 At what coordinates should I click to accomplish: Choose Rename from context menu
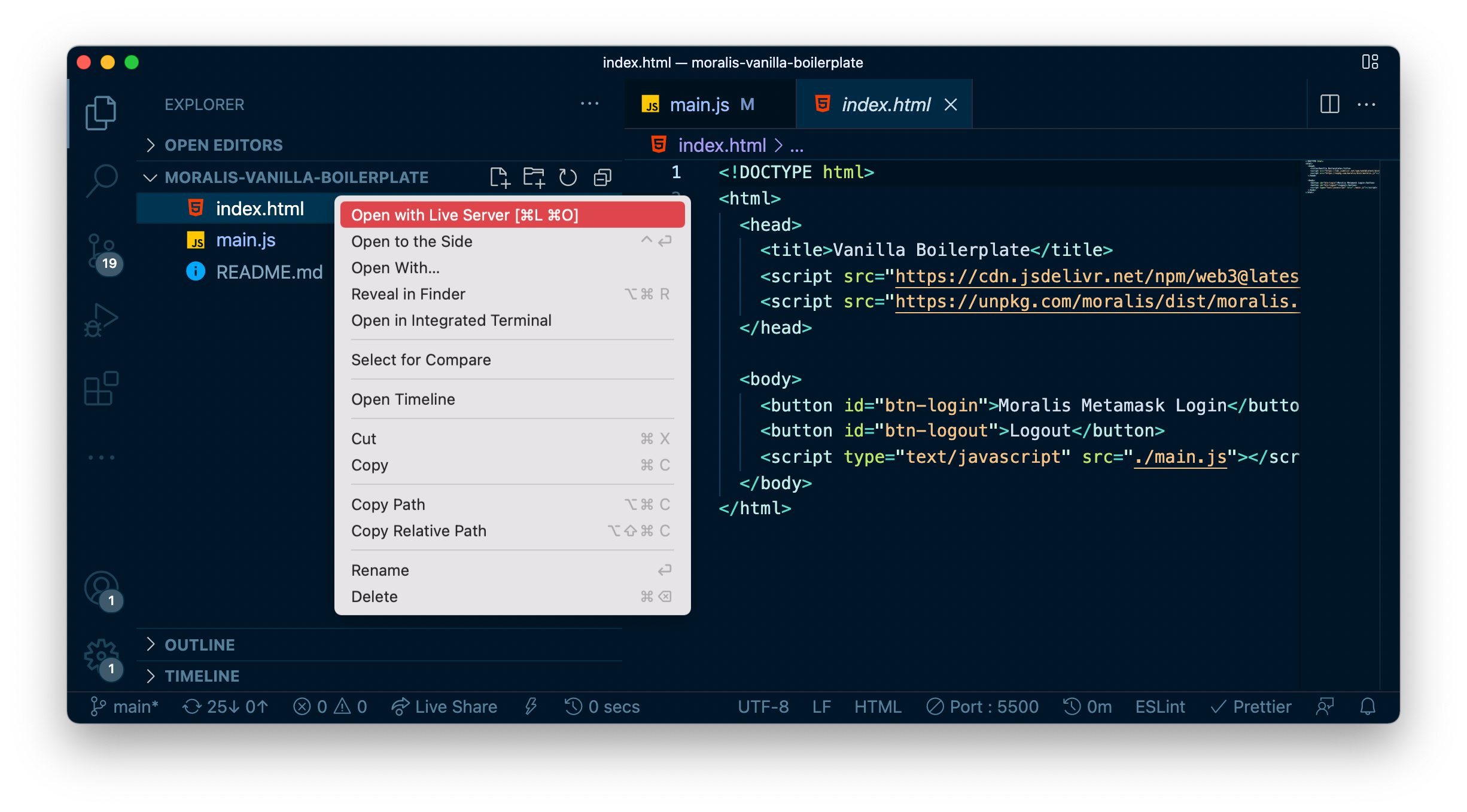pyautogui.click(x=512, y=570)
